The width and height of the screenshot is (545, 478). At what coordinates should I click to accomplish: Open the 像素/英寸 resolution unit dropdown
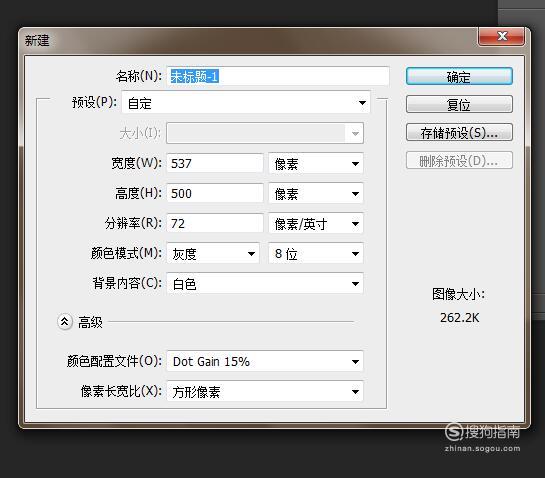[316, 224]
